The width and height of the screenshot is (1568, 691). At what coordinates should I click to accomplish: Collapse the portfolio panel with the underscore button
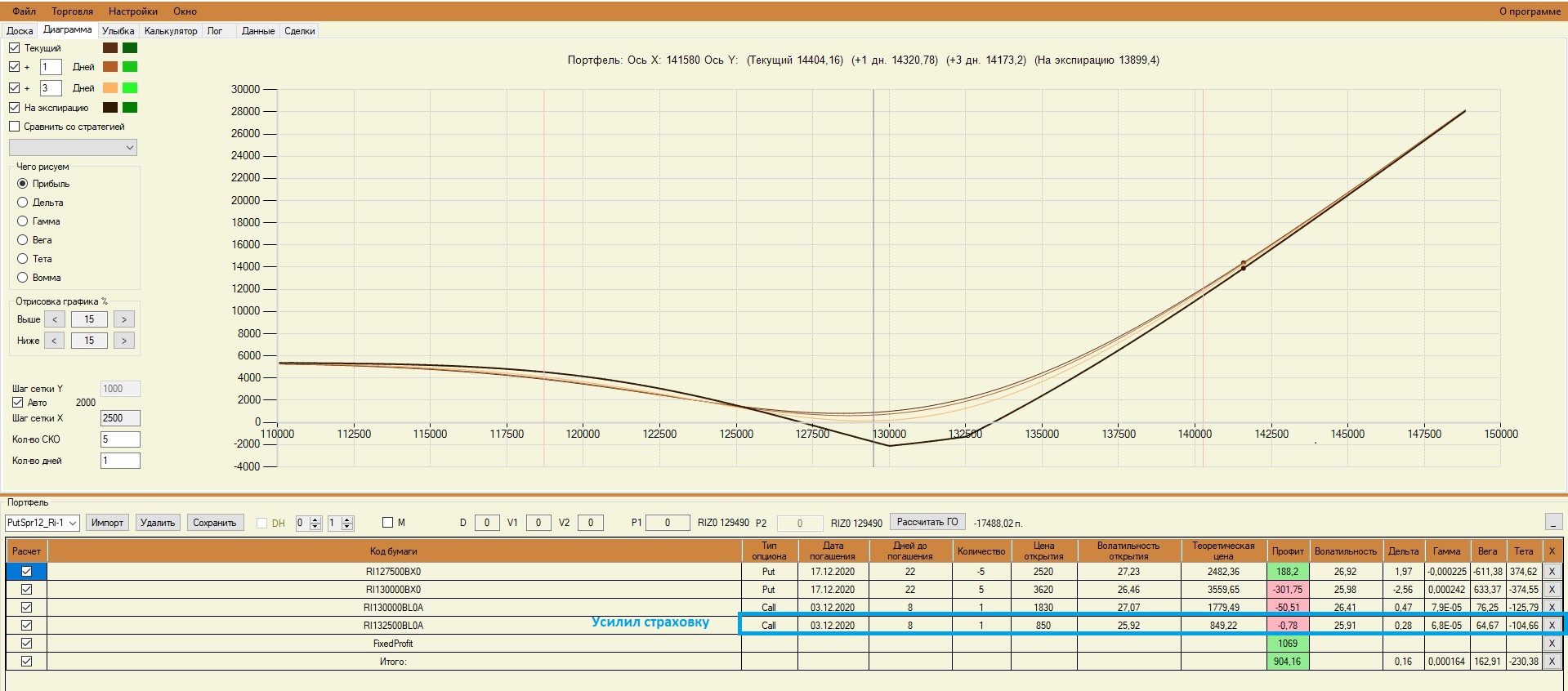tap(1553, 521)
